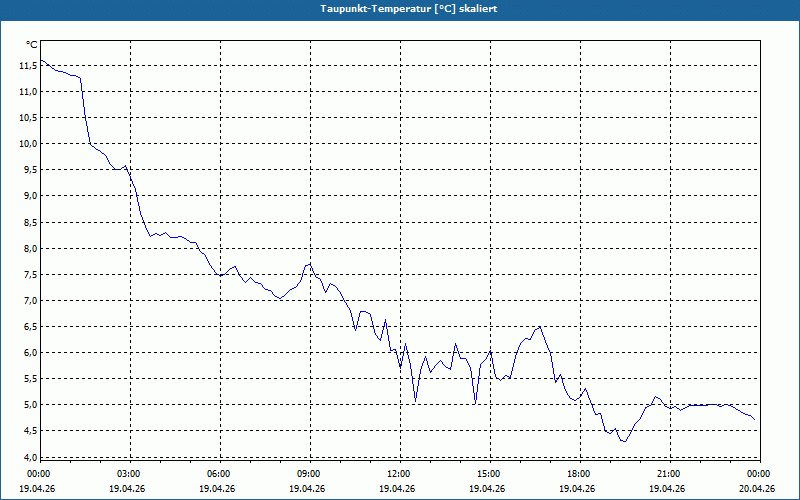The image size is (800, 500).
Task: Click the curve's local peak near 09:00
Action: (x=311, y=264)
